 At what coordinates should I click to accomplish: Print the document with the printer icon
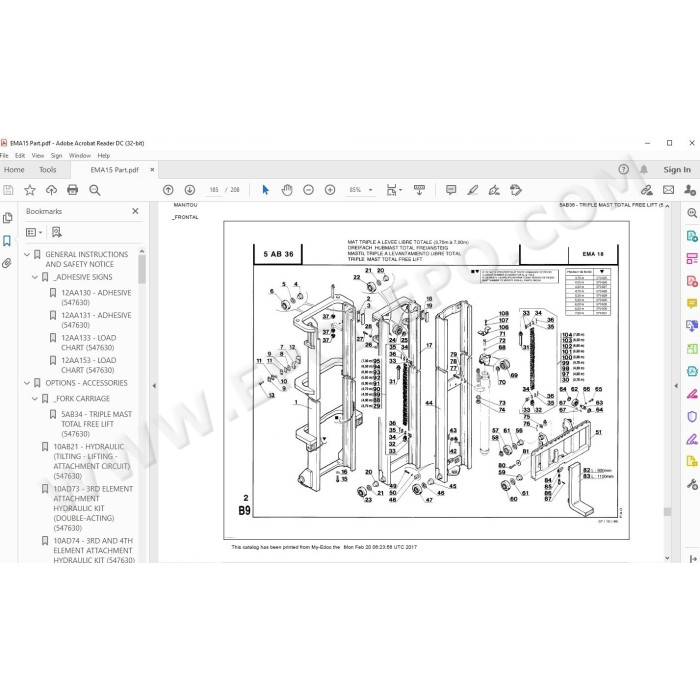click(x=72, y=190)
